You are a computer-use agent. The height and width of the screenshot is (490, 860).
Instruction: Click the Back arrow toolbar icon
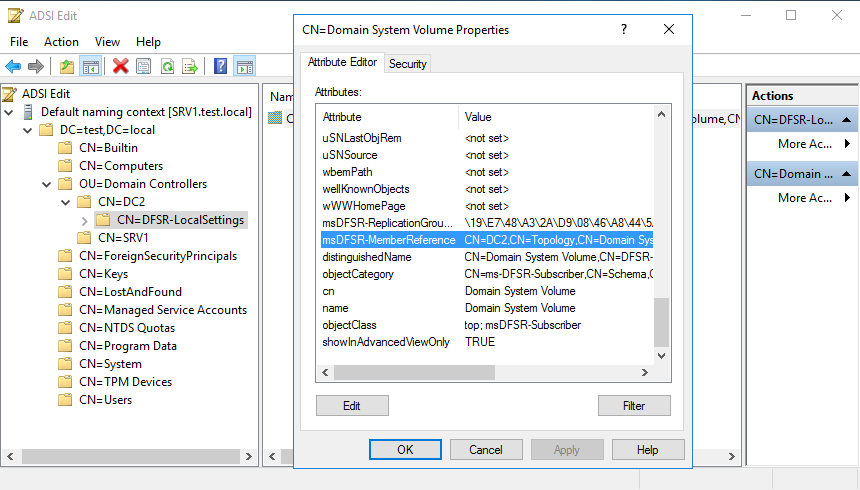(13, 66)
